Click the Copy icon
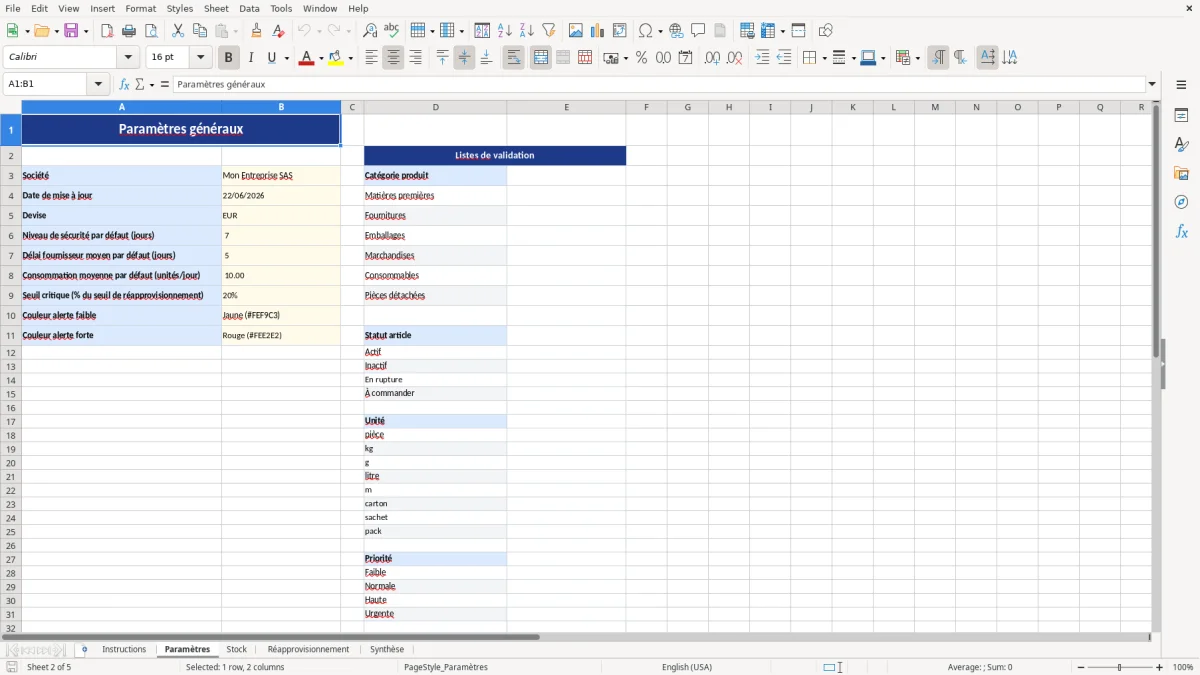Screen dimensions: 1200x675 point(200,31)
